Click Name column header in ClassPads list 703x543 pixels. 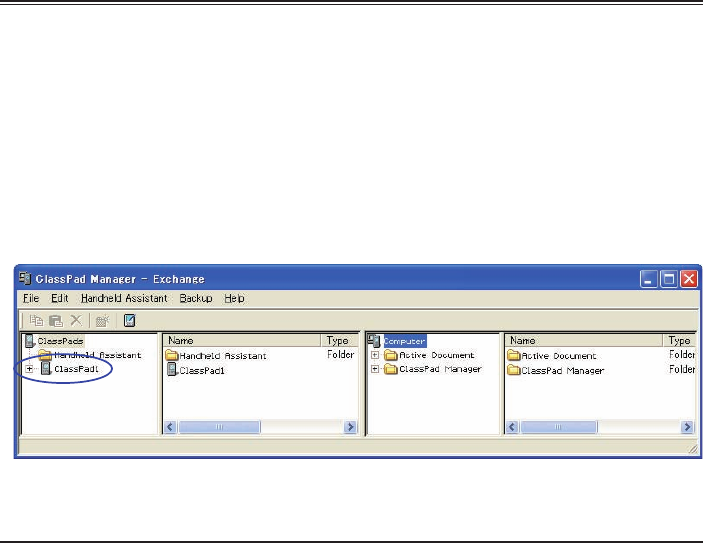pyautogui.click(x=242, y=340)
